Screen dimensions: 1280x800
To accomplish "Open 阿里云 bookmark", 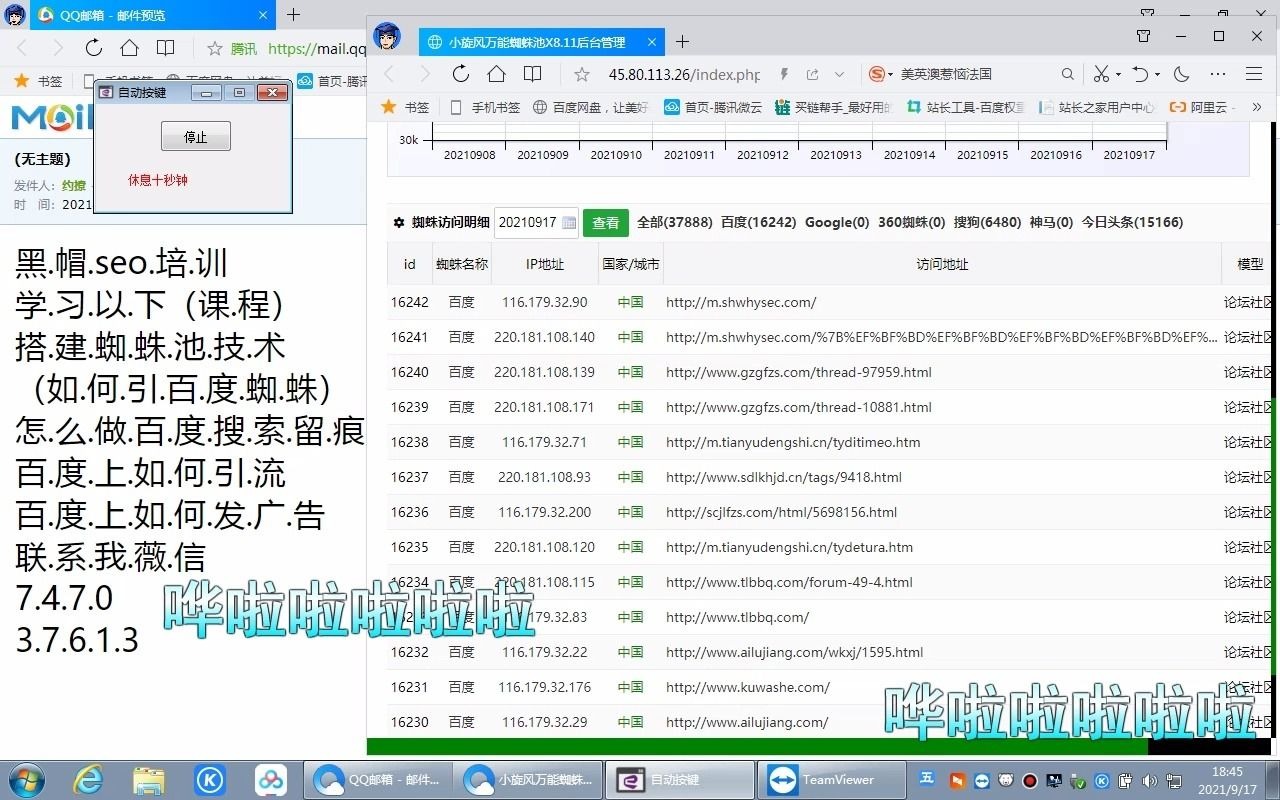I will [x=1198, y=107].
